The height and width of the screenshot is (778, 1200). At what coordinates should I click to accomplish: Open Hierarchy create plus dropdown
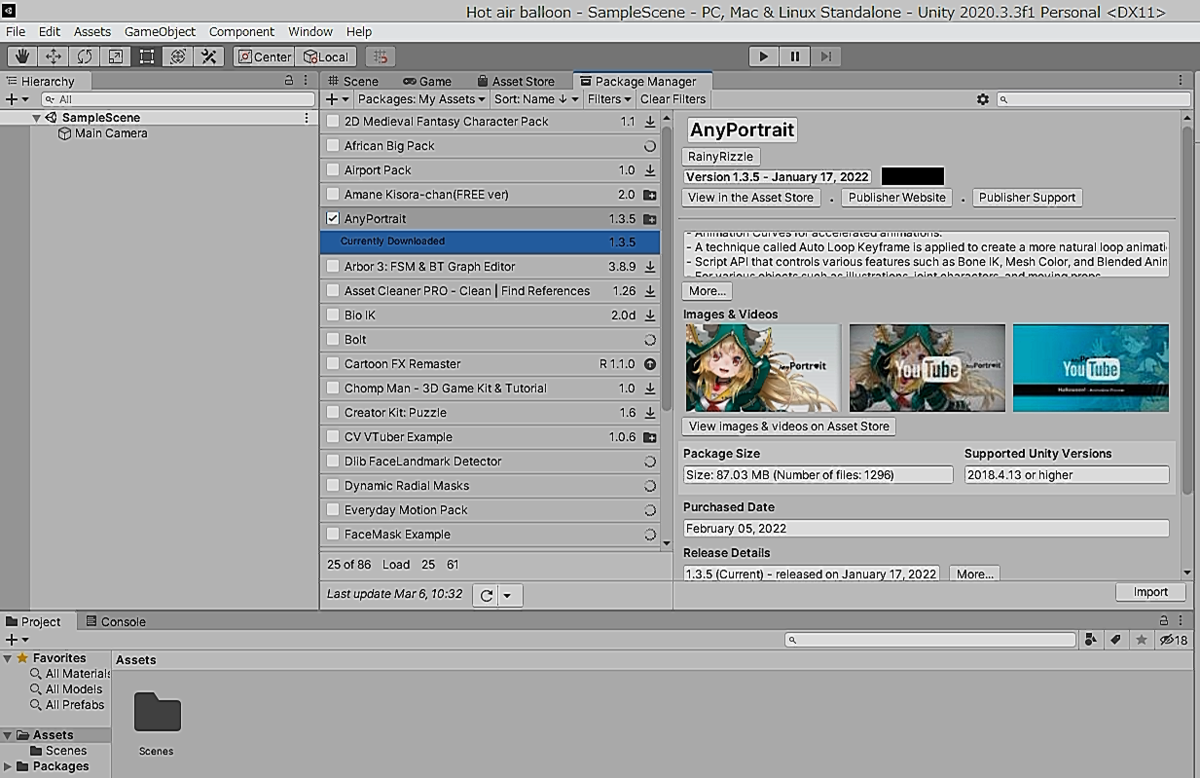[x=17, y=99]
